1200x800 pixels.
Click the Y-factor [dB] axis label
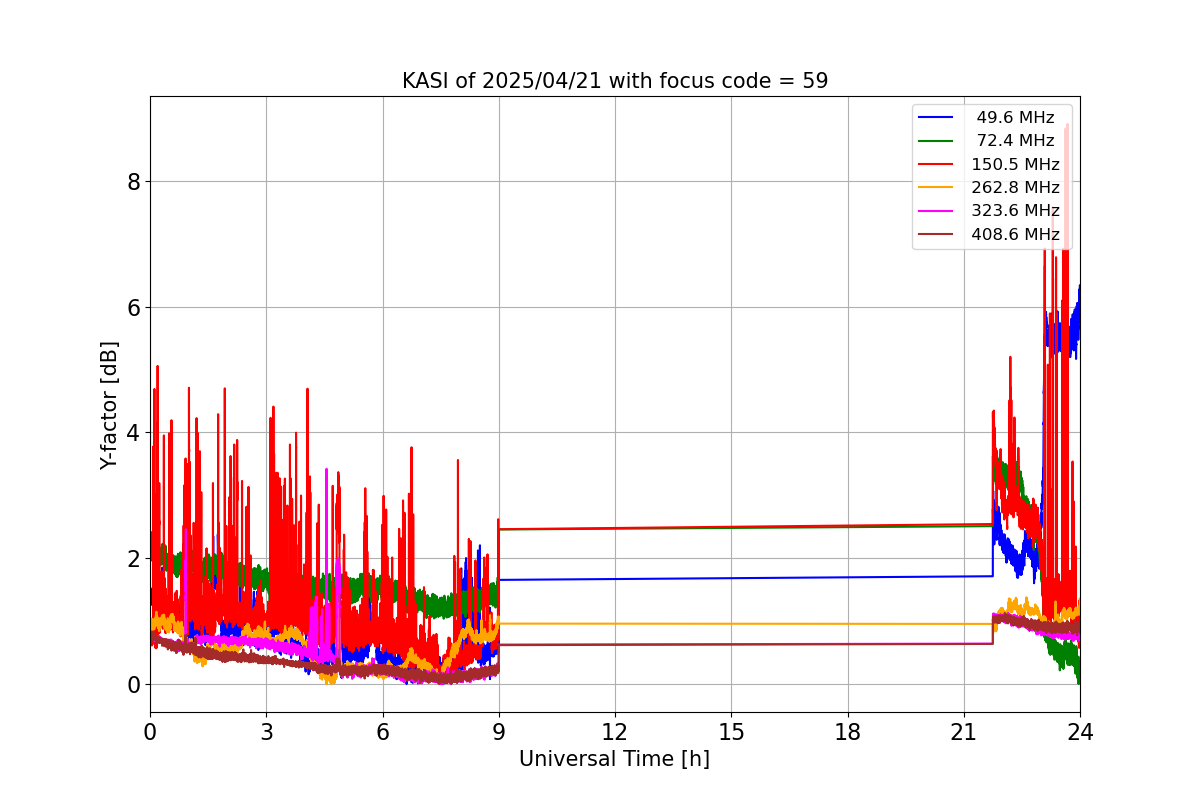(x=109, y=405)
